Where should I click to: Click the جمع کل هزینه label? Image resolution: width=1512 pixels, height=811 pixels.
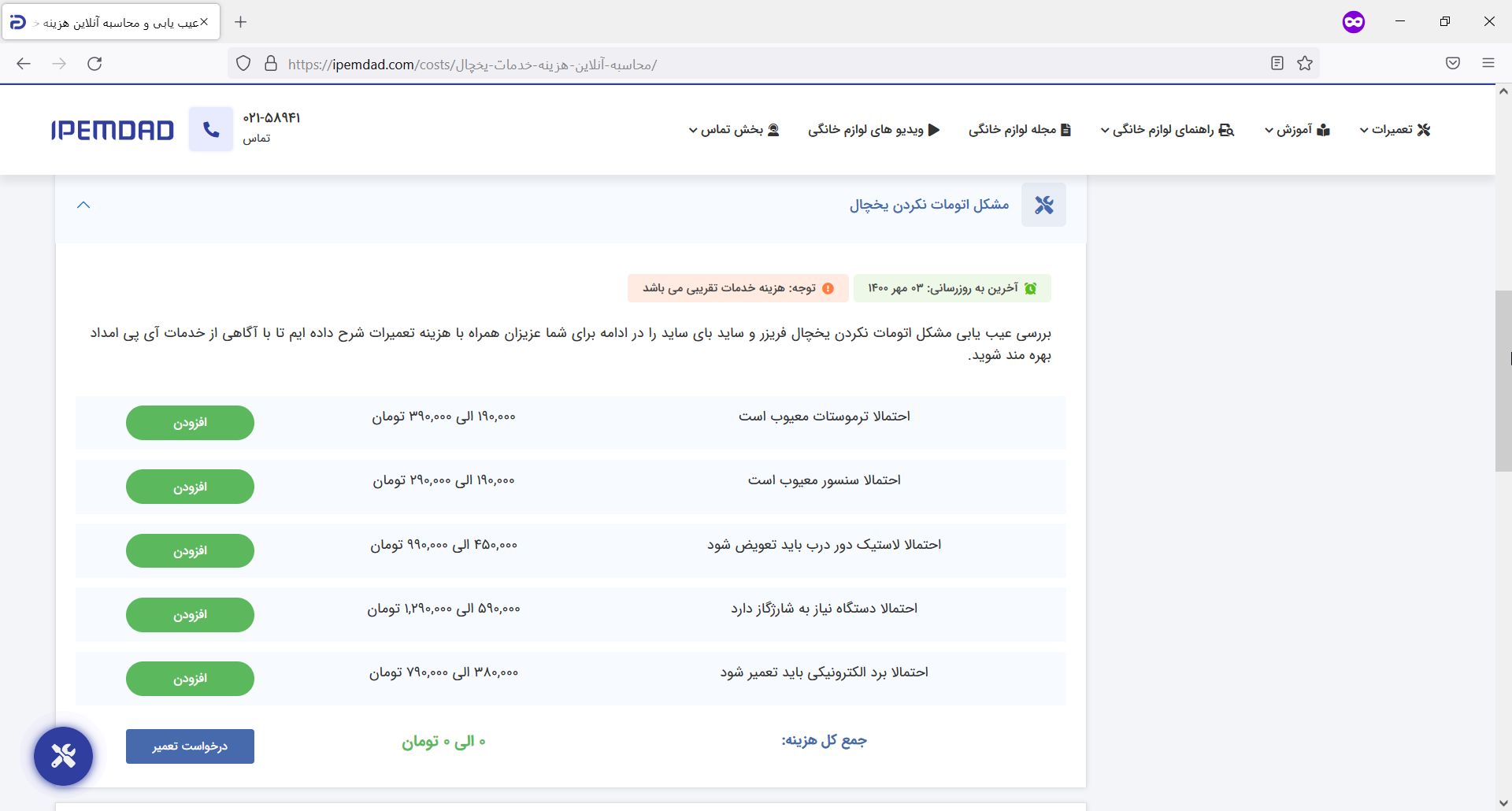coord(824,740)
